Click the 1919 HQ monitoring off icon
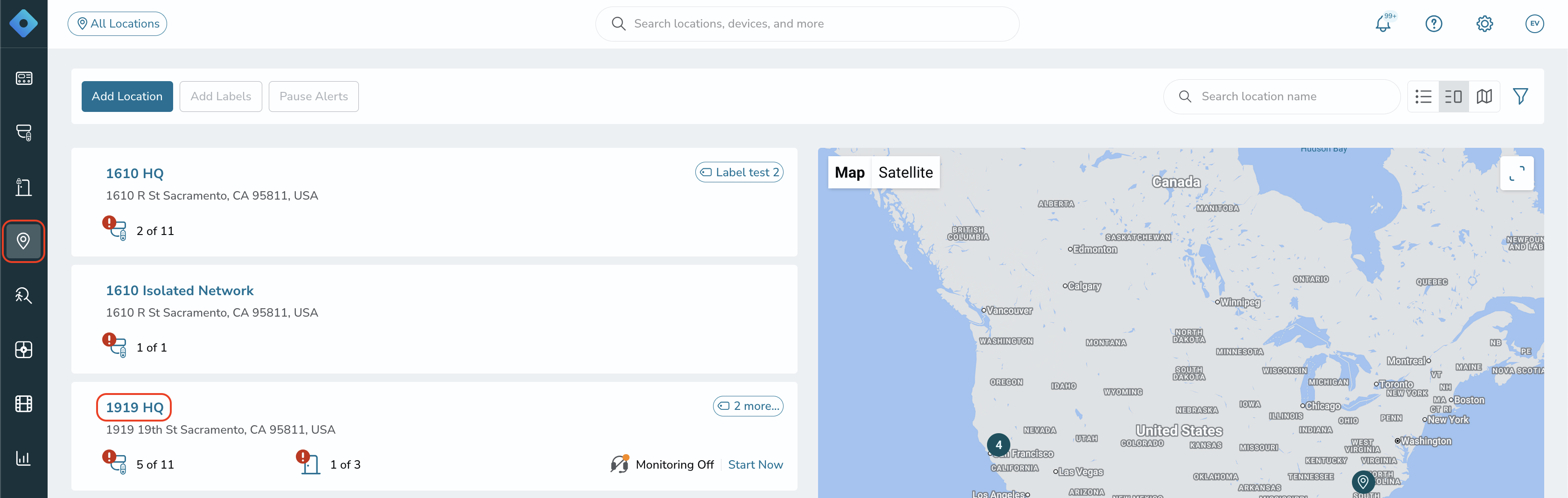The height and width of the screenshot is (498, 1568). click(x=620, y=464)
